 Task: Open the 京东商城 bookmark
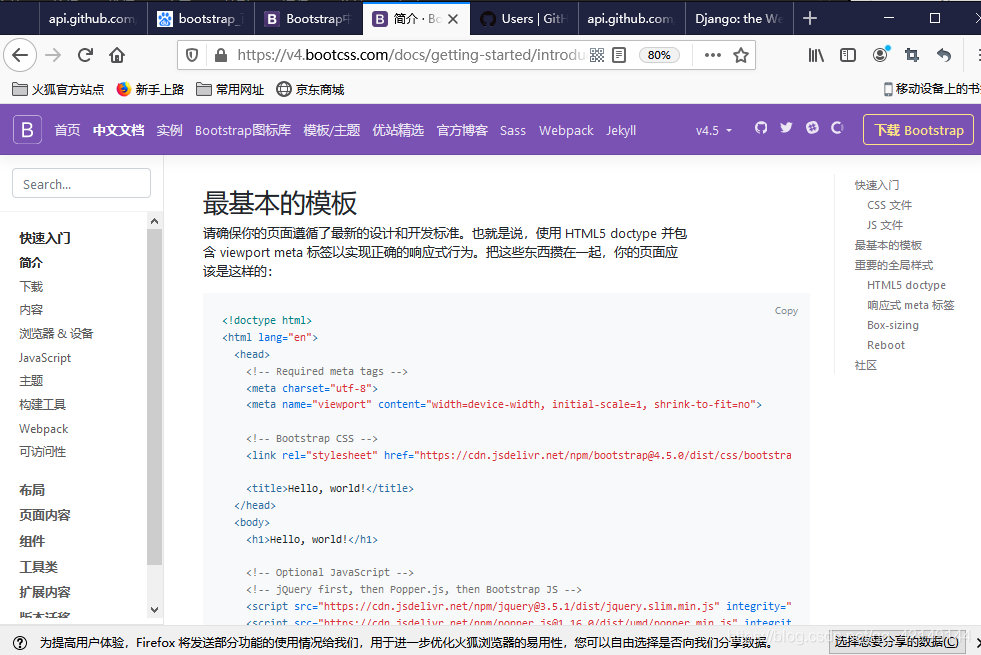coord(310,89)
